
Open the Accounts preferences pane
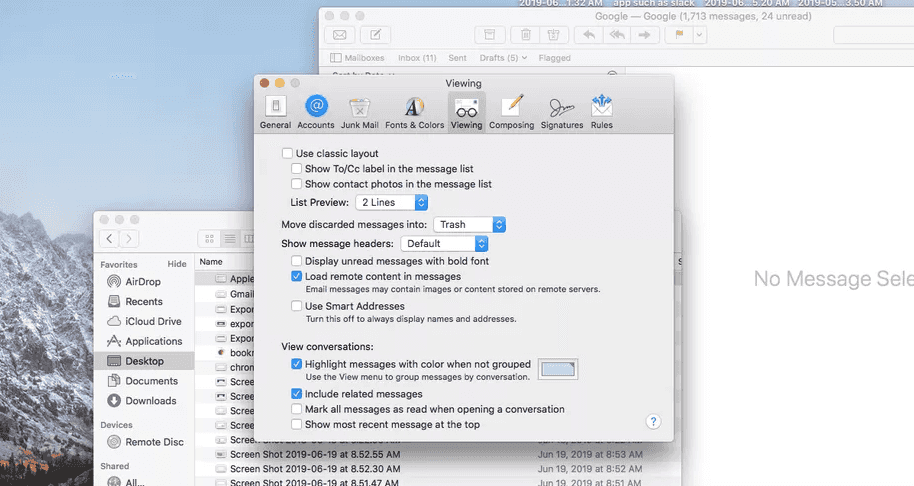click(x=316, y=112)
